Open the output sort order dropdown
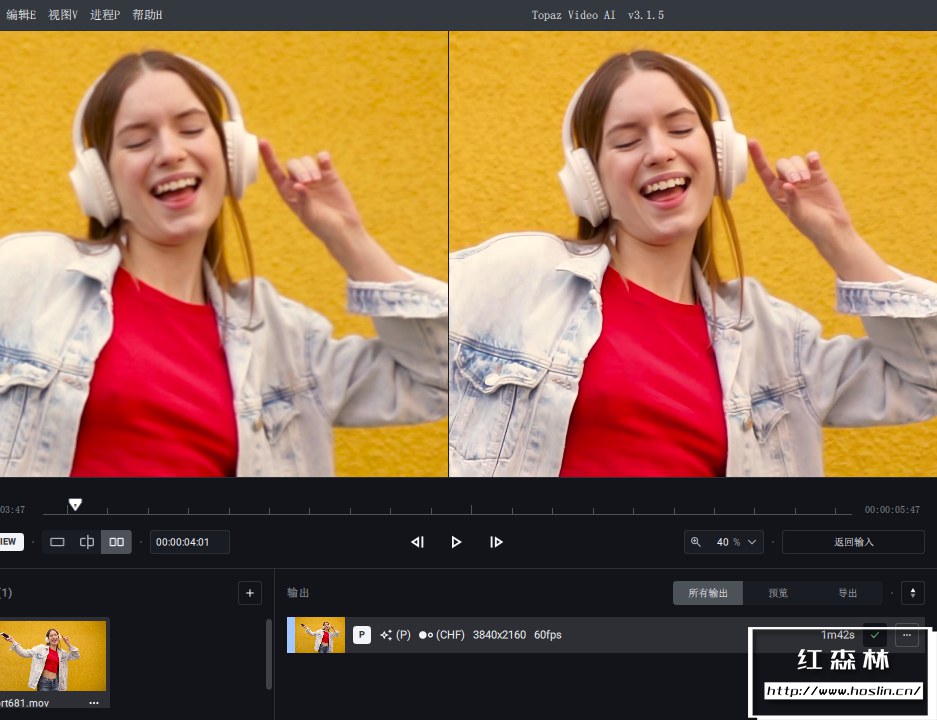 pyautogui.click(x=912, y=593)
